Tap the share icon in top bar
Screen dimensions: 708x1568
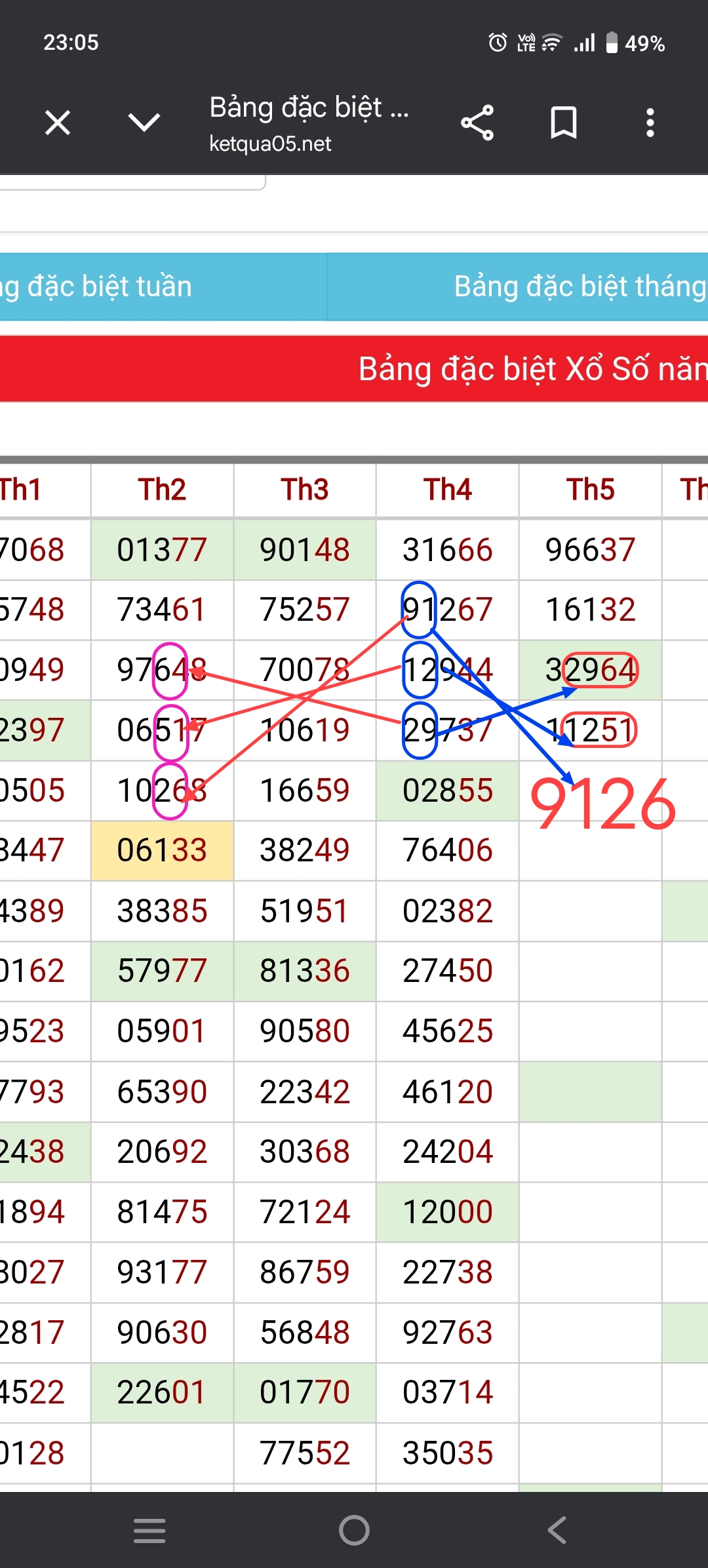477,123
